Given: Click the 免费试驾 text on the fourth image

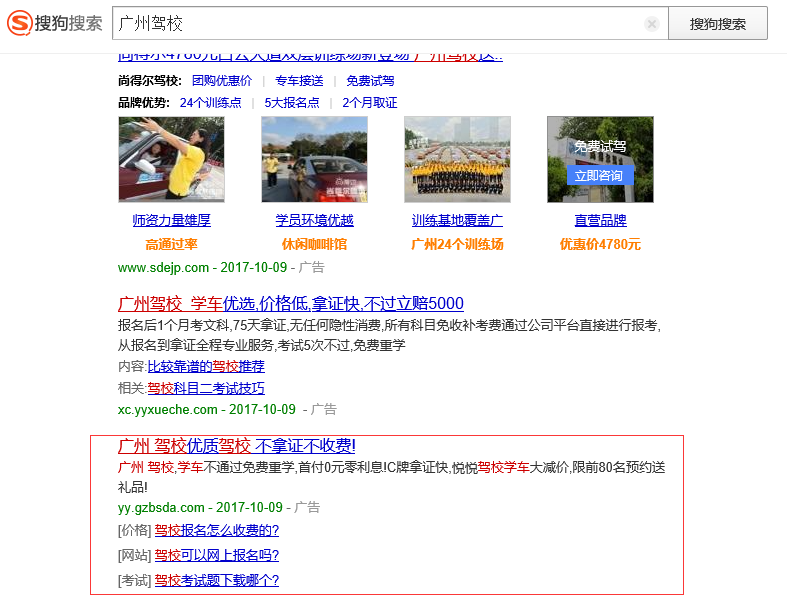Looking at the screenshot, I should [x=600, y=147].
